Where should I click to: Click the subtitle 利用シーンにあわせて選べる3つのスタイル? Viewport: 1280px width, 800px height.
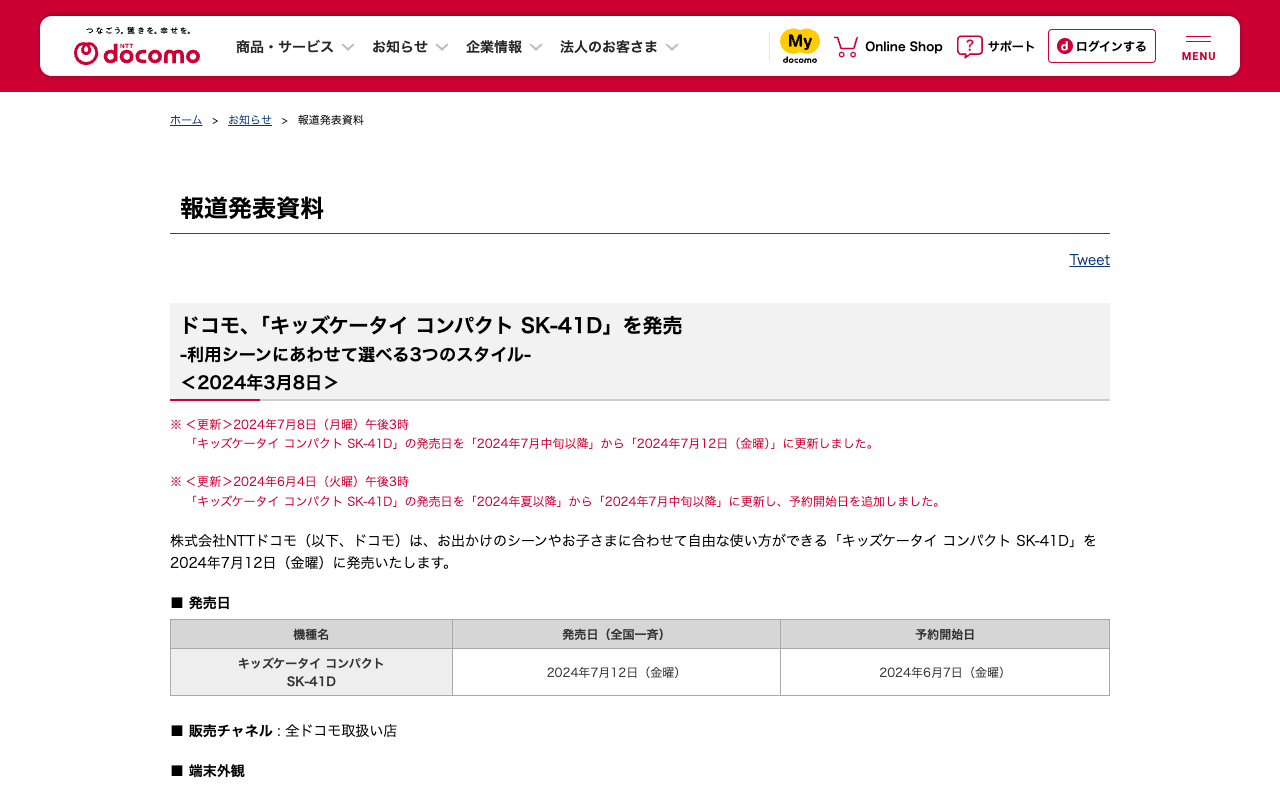[355, 354]
